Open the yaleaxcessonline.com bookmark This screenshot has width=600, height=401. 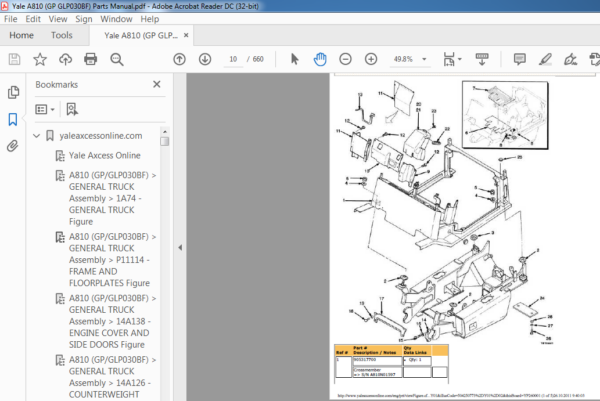coord(101,136)
